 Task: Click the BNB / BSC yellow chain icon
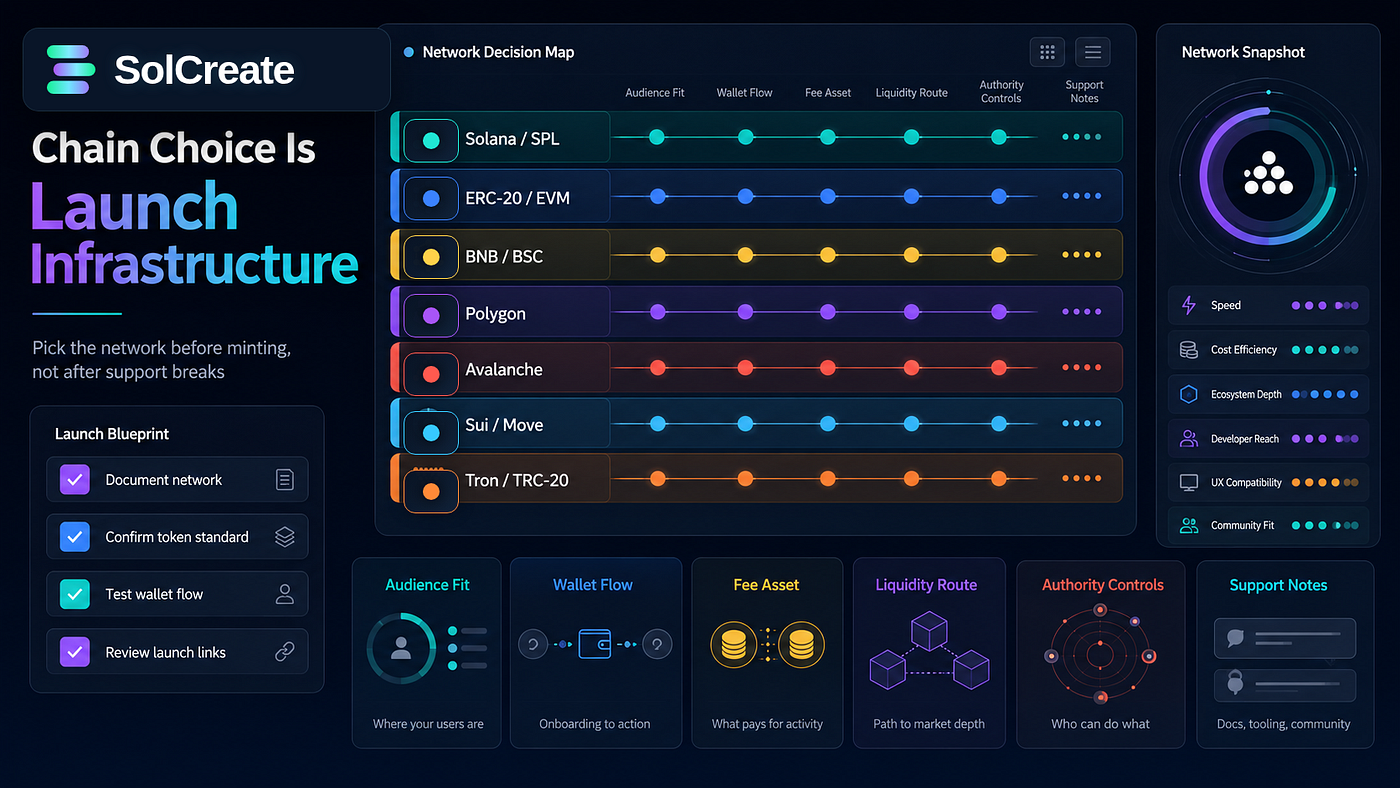(x=431, y=257)
